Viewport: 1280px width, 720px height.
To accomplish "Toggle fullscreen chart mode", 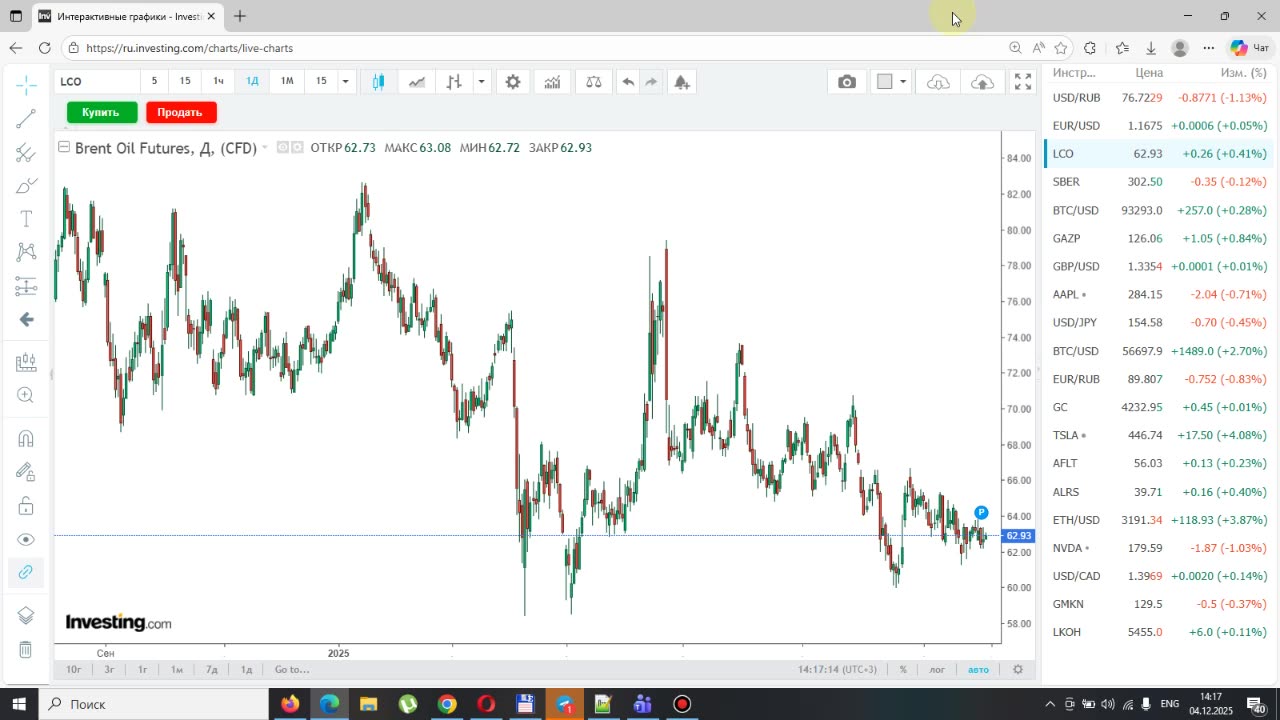I will [x=1023, y=82].
